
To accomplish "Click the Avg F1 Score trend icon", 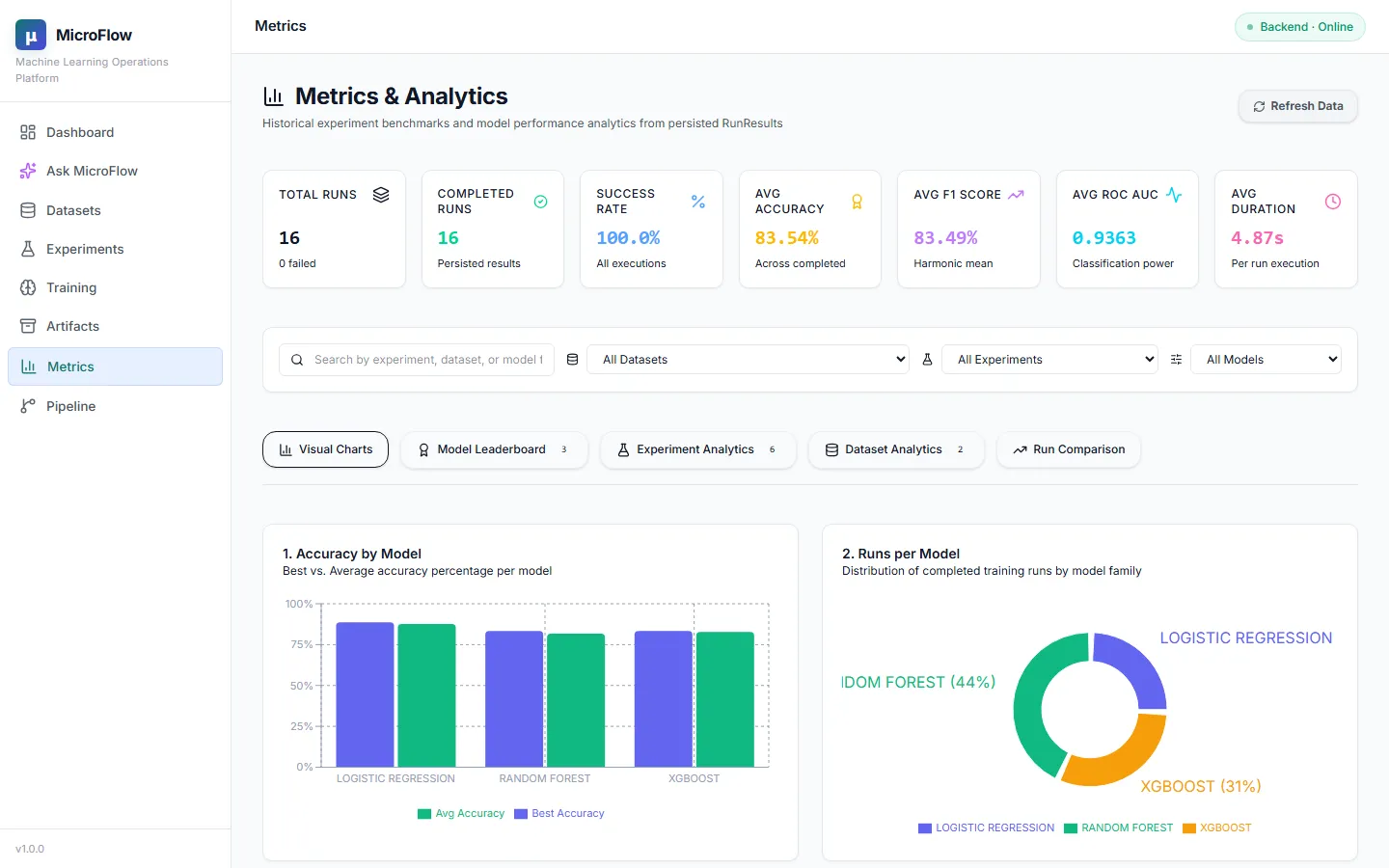I will (1016, 195).
